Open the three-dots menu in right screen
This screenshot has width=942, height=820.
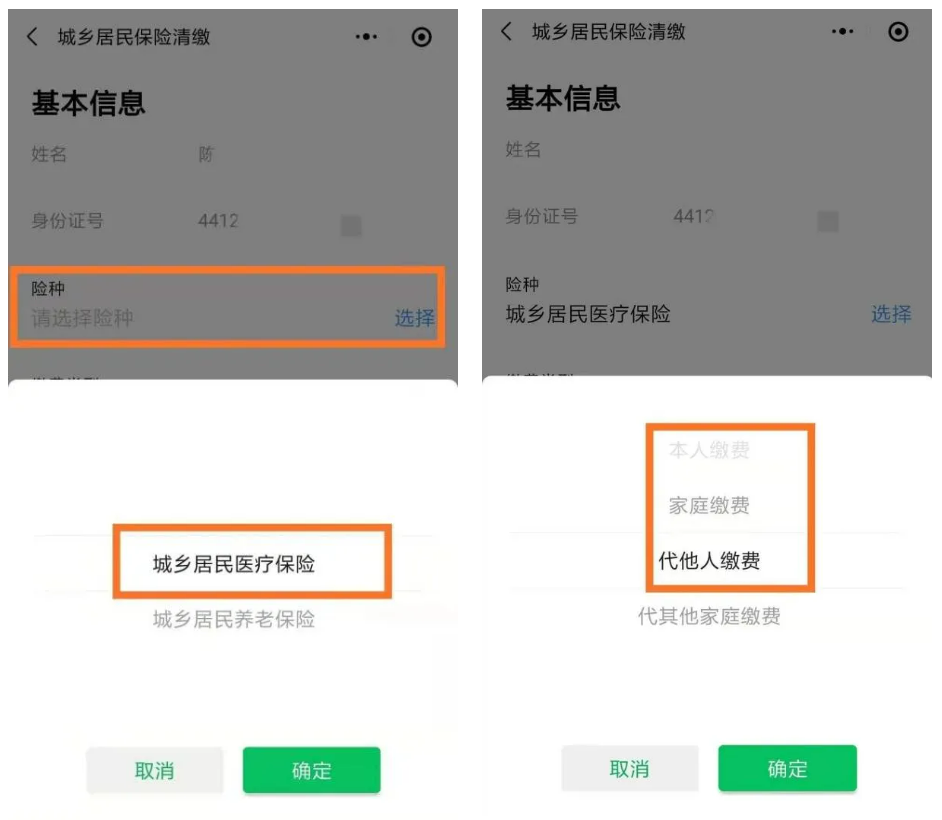842,31
